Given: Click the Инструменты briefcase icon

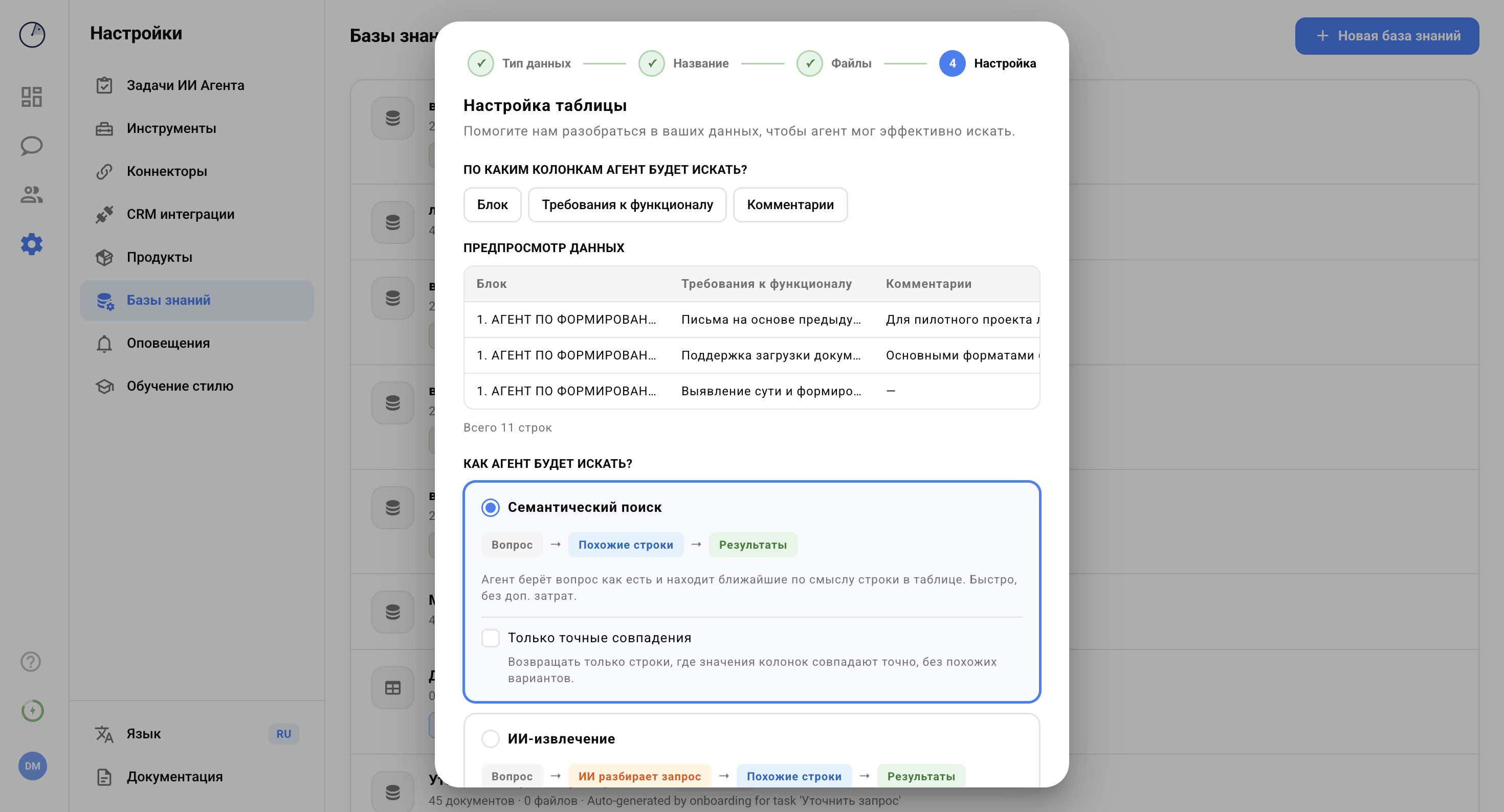Looking at the screenshot, I should pos(104,128).
